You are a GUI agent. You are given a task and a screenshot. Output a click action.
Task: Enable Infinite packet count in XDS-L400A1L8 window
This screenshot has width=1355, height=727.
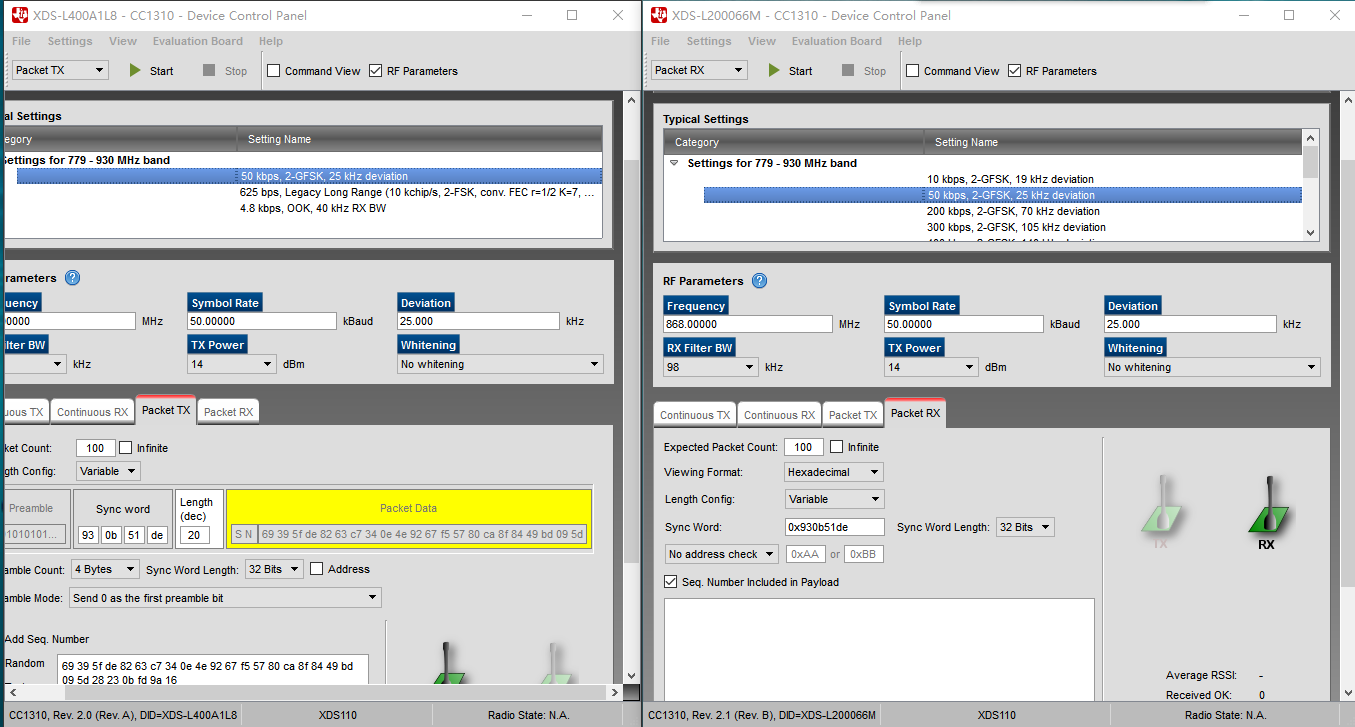click(x=125, y=448)
